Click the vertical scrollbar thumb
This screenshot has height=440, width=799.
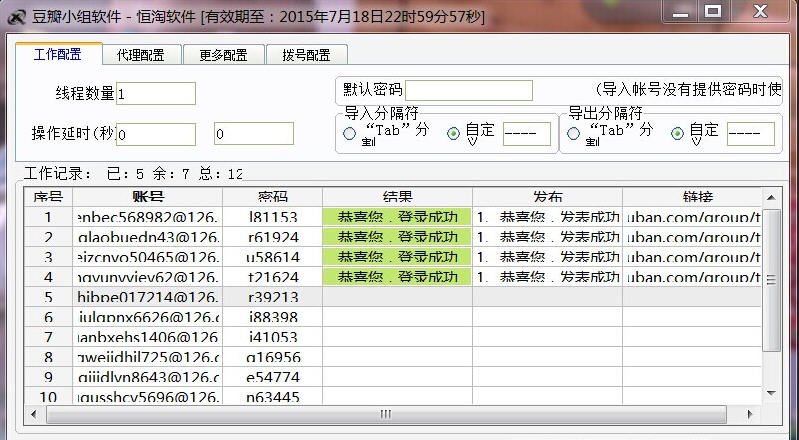(x=771, y=280)
